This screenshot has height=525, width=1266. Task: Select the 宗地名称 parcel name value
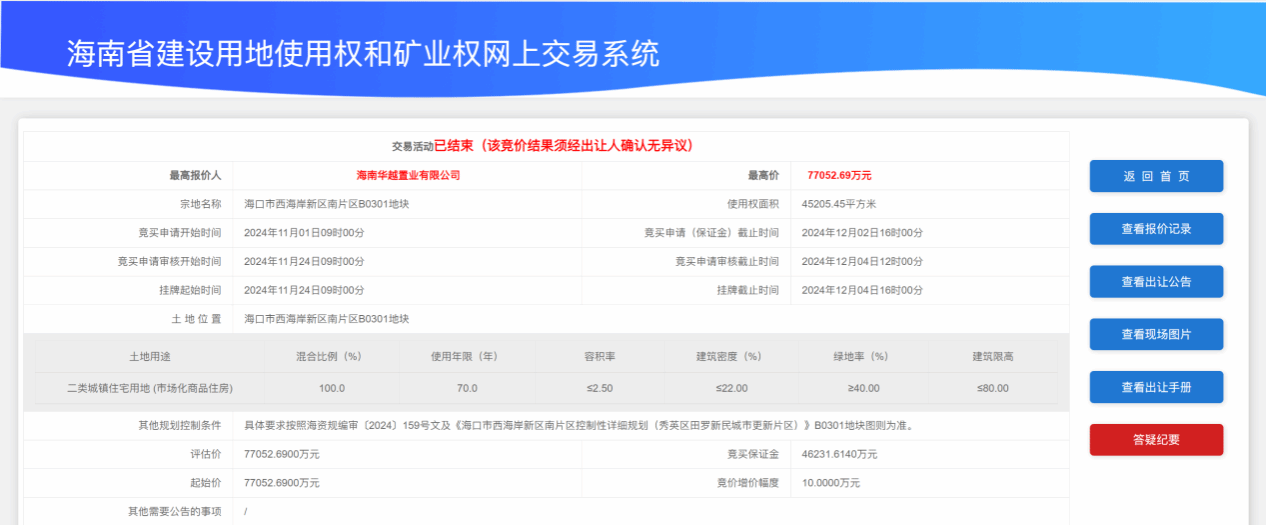(326, 204)
